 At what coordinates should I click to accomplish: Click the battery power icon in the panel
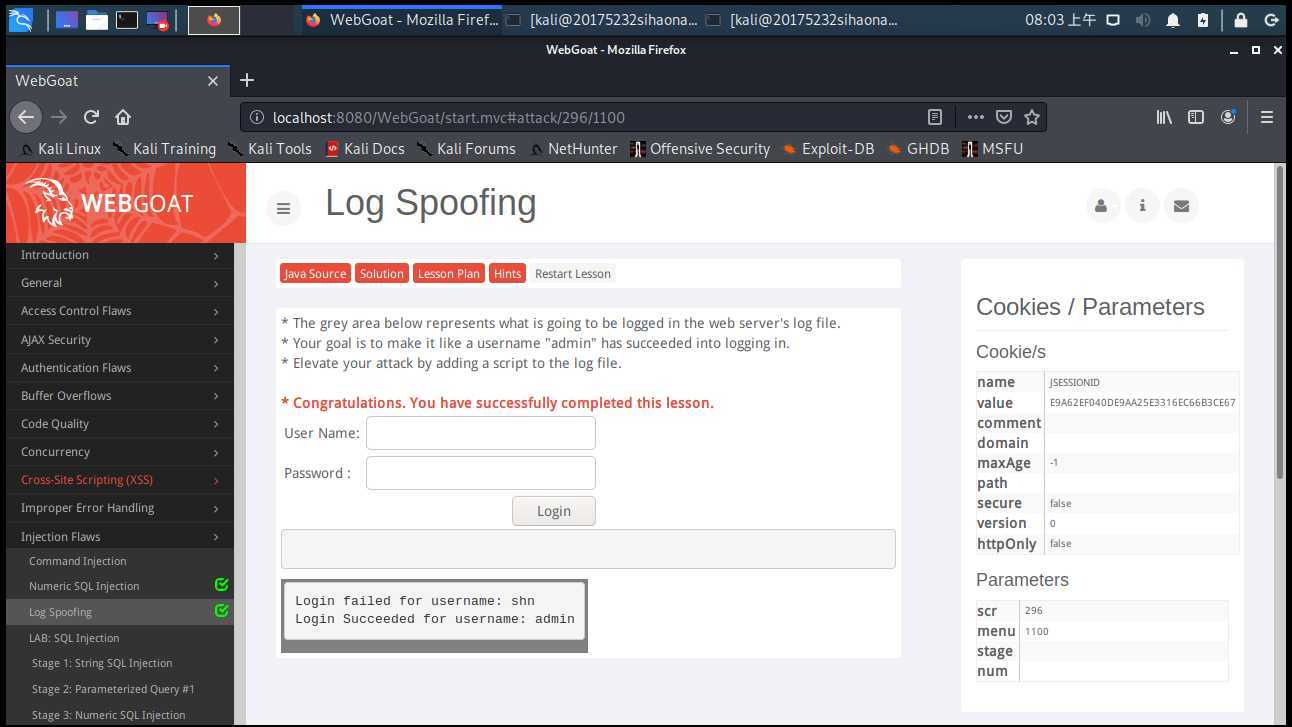1203,20
